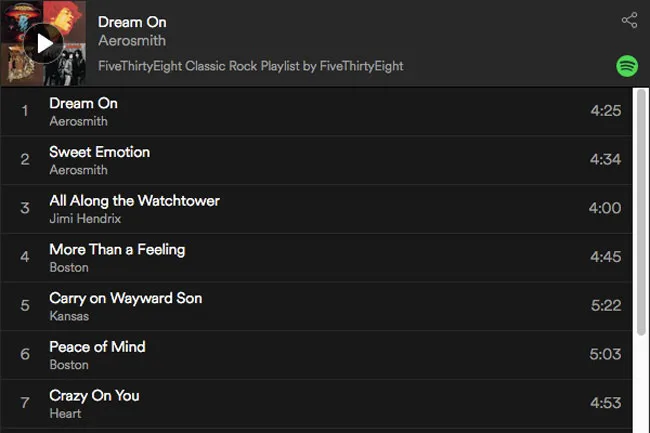The height and width of the screenshot is (433, 650).
Task: Select Crazy On You by Heart
Action: click(316, 404)
